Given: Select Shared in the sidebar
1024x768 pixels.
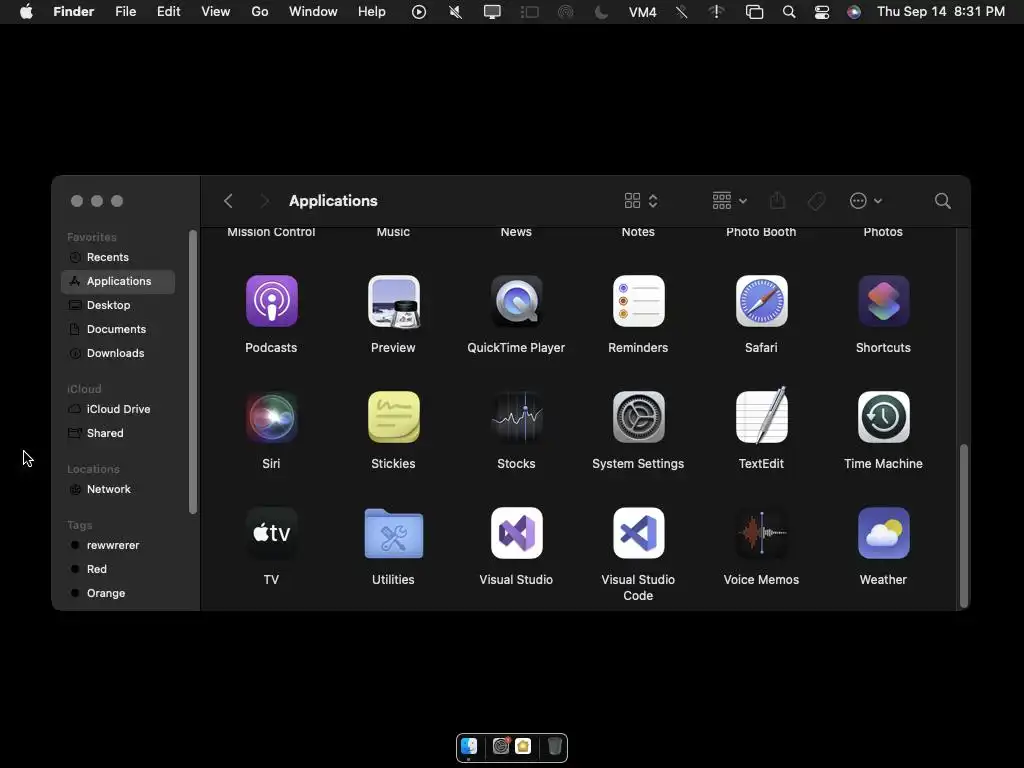Looking at the screenshot, I should (118, 433).
